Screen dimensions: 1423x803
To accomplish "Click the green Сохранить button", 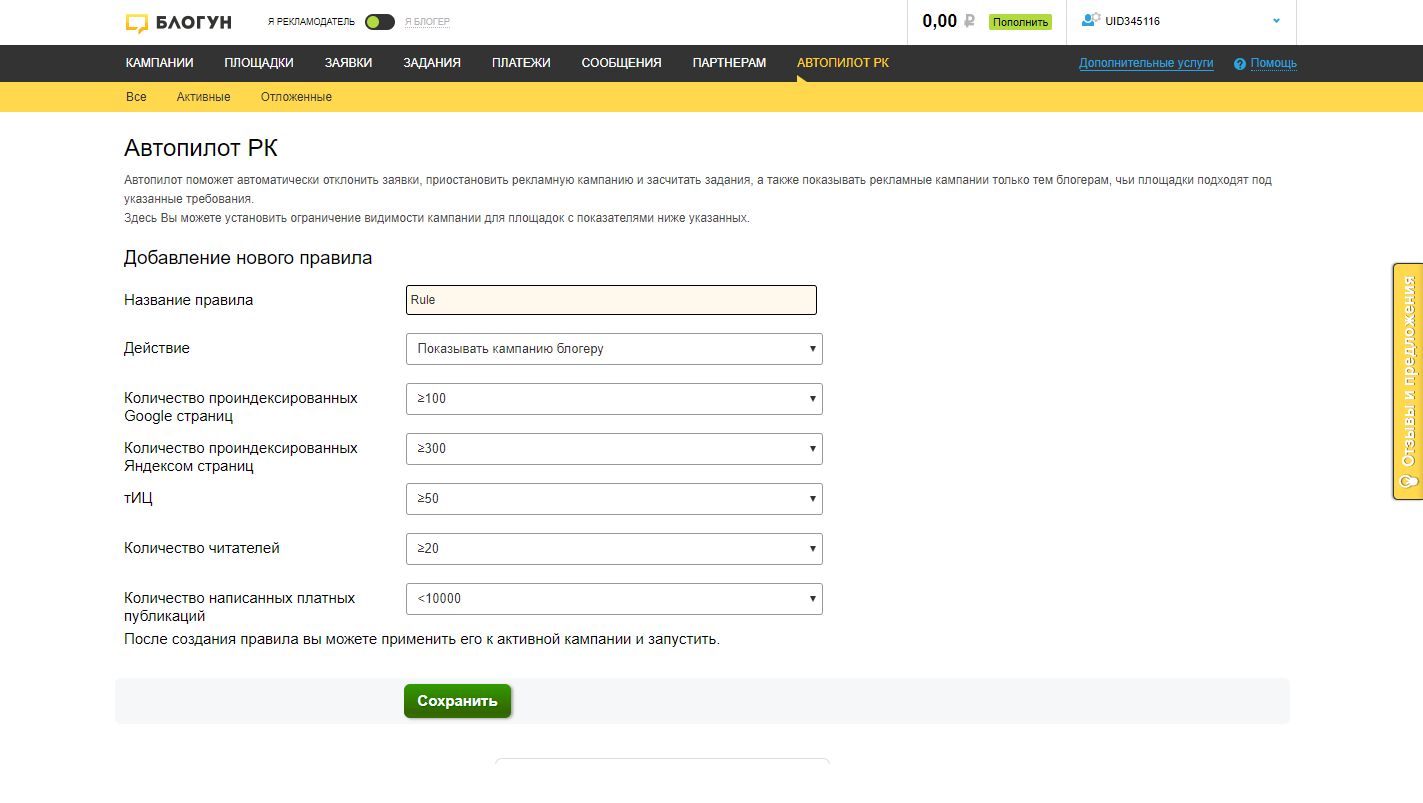I will pos(457,701).
